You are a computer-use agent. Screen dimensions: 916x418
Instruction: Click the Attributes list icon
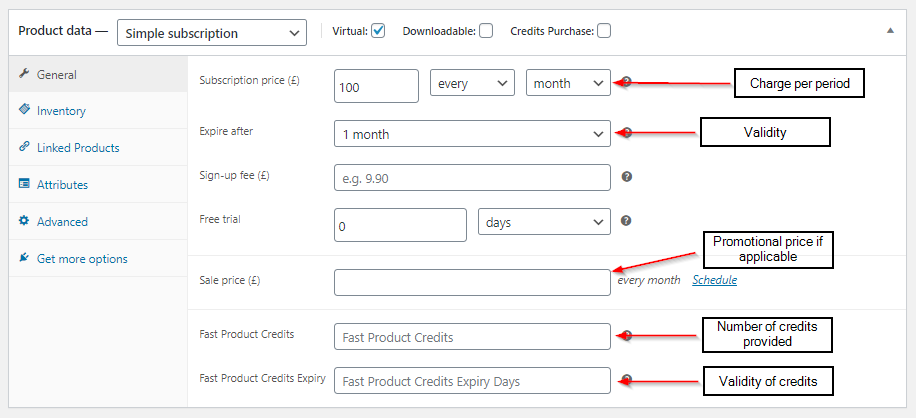tap(24, 184)
